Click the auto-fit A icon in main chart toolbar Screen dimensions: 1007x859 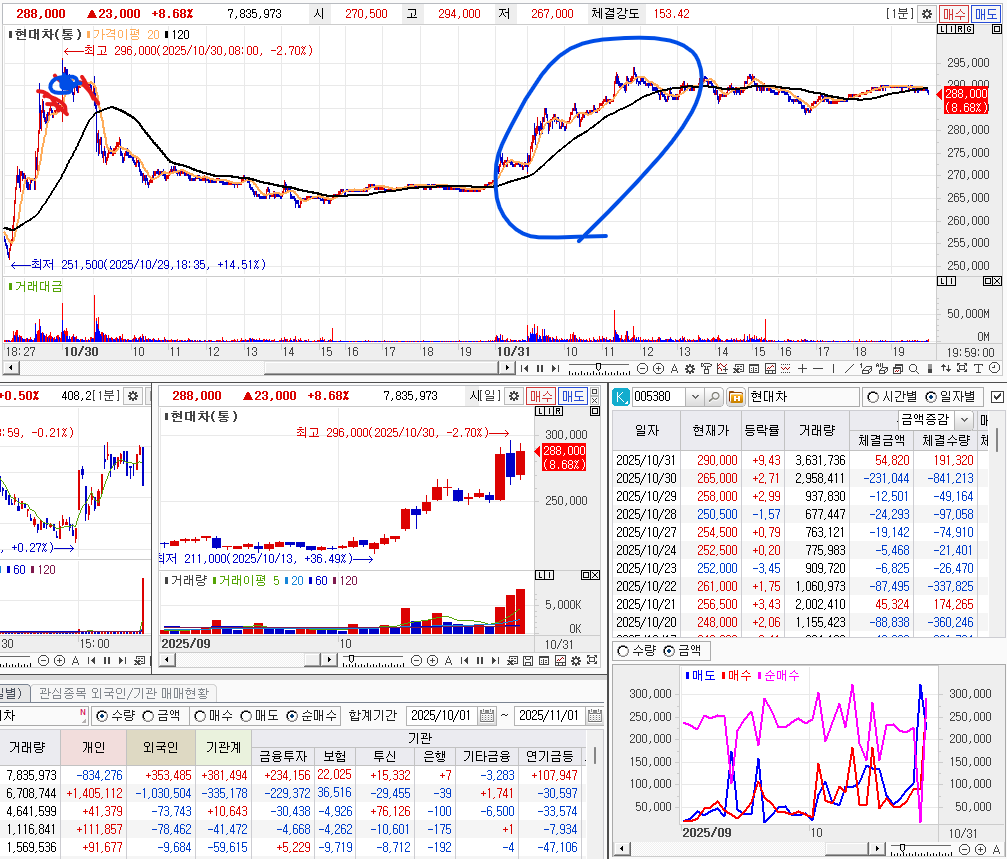tap(674, 369)
